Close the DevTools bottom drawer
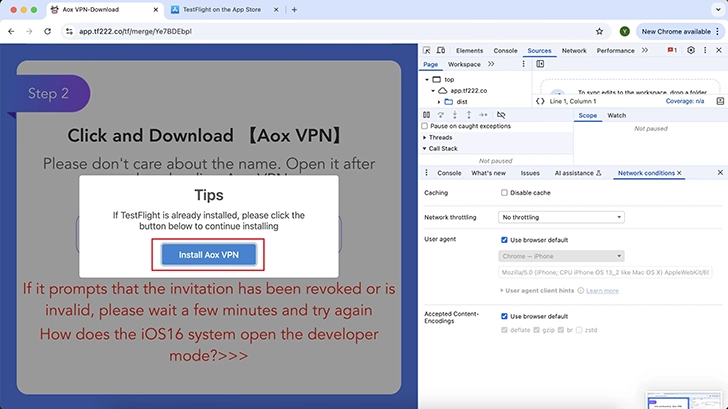Viewport: 728px width, 409px height. point(720,173)
